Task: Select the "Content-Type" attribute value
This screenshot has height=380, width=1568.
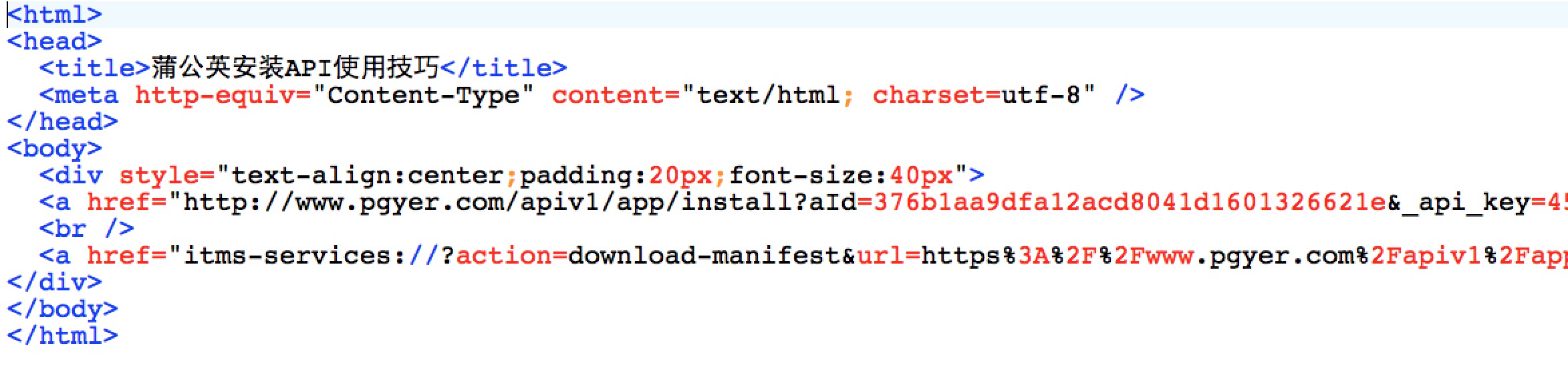Action: click(423, 95)
